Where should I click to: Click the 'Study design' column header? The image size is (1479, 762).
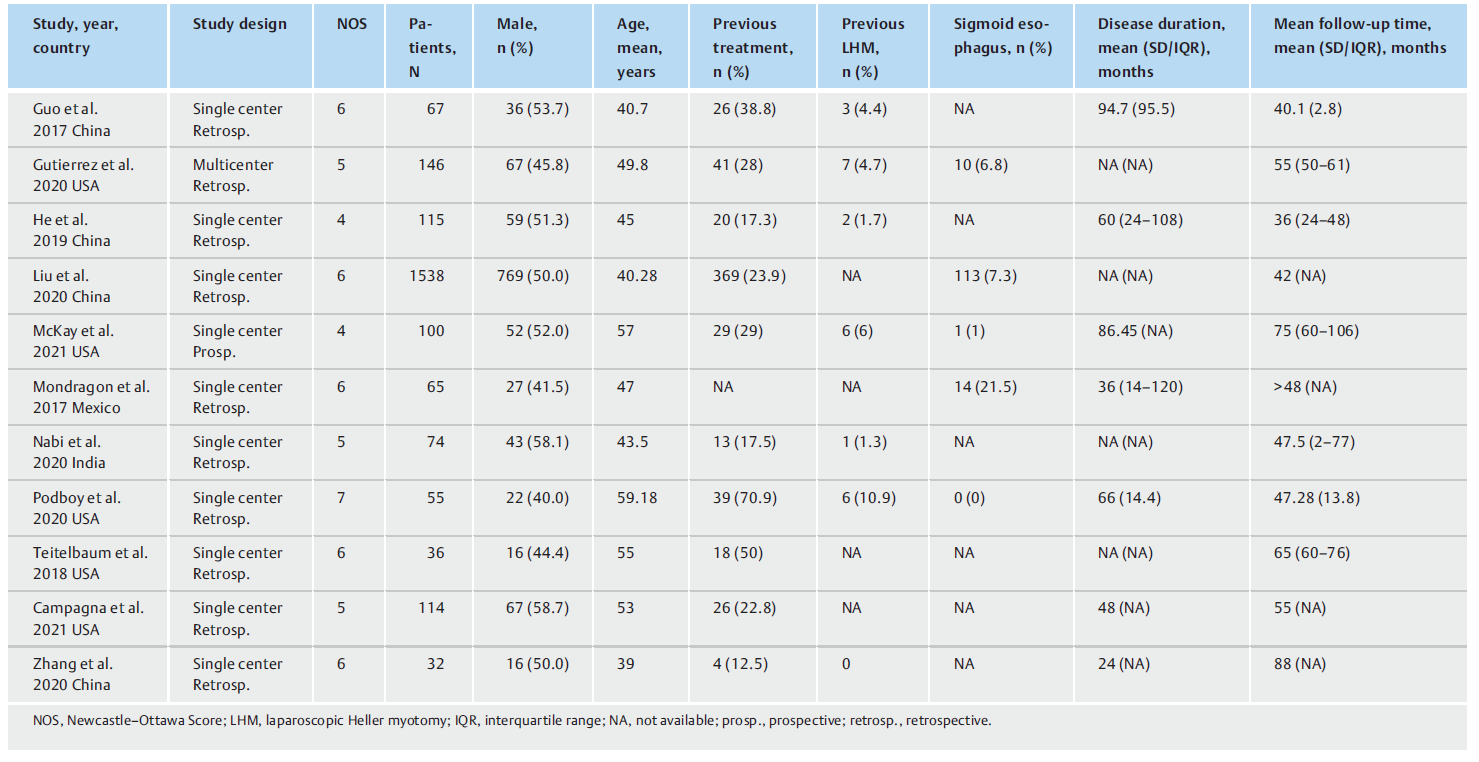239,24
